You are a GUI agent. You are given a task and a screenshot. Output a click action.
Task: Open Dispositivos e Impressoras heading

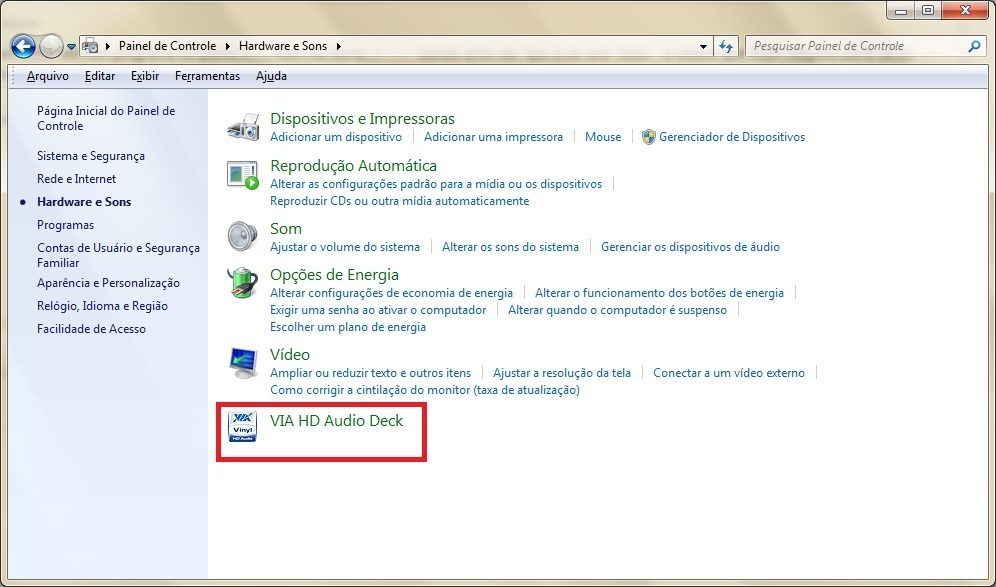coord(362,118)
